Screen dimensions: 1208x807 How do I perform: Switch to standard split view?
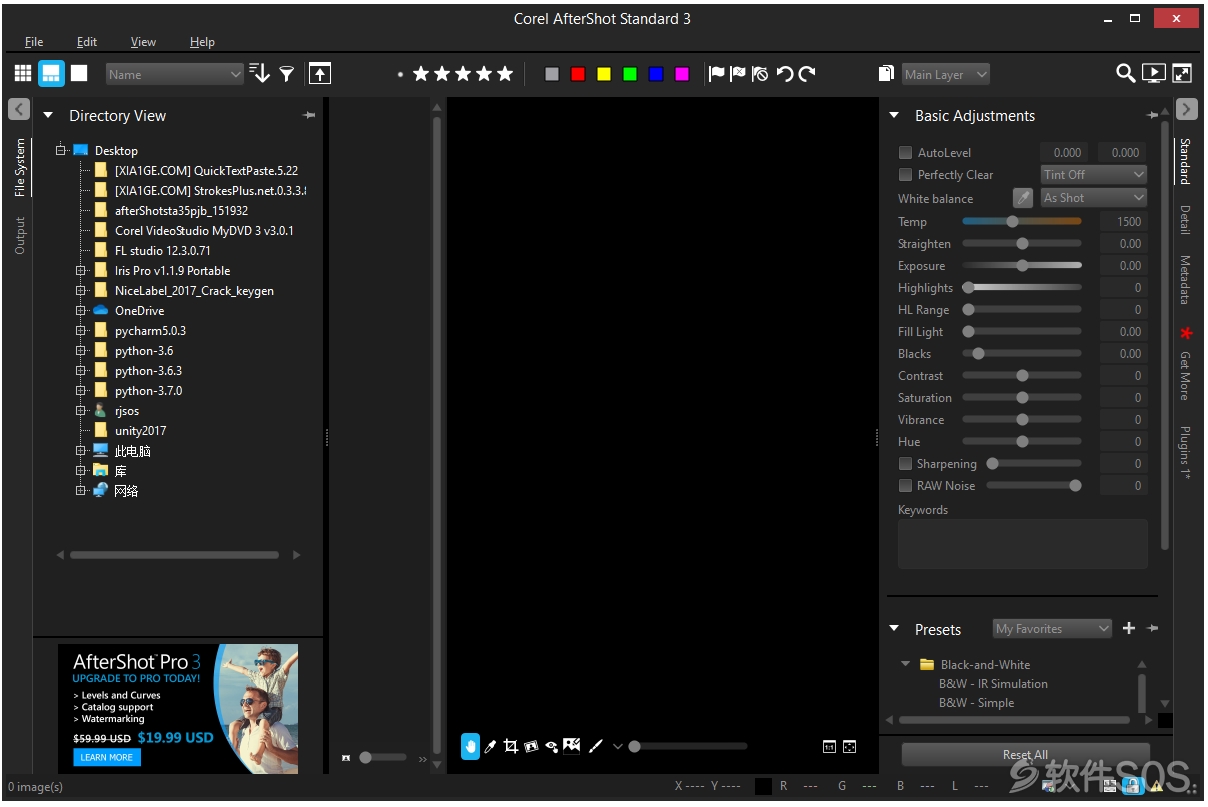pos(51,73)
